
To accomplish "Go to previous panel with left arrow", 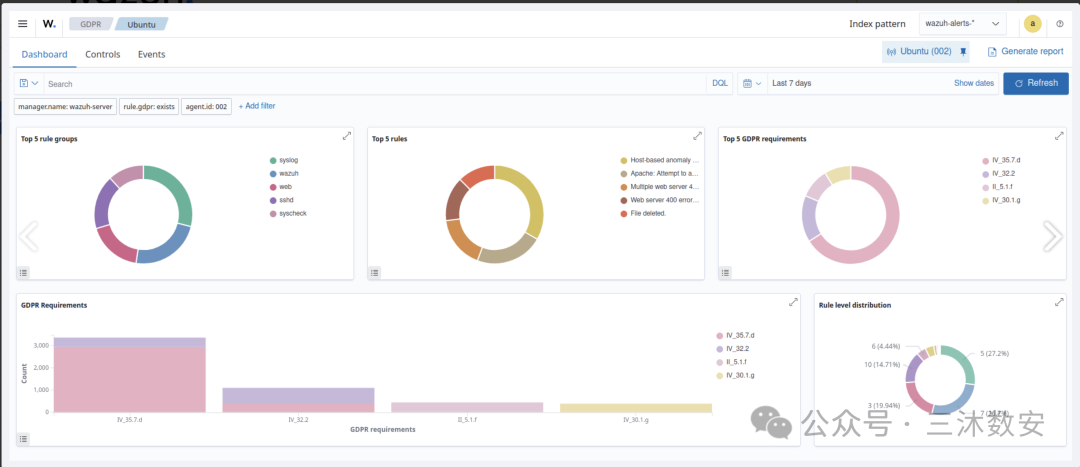I will click(29, 236).
